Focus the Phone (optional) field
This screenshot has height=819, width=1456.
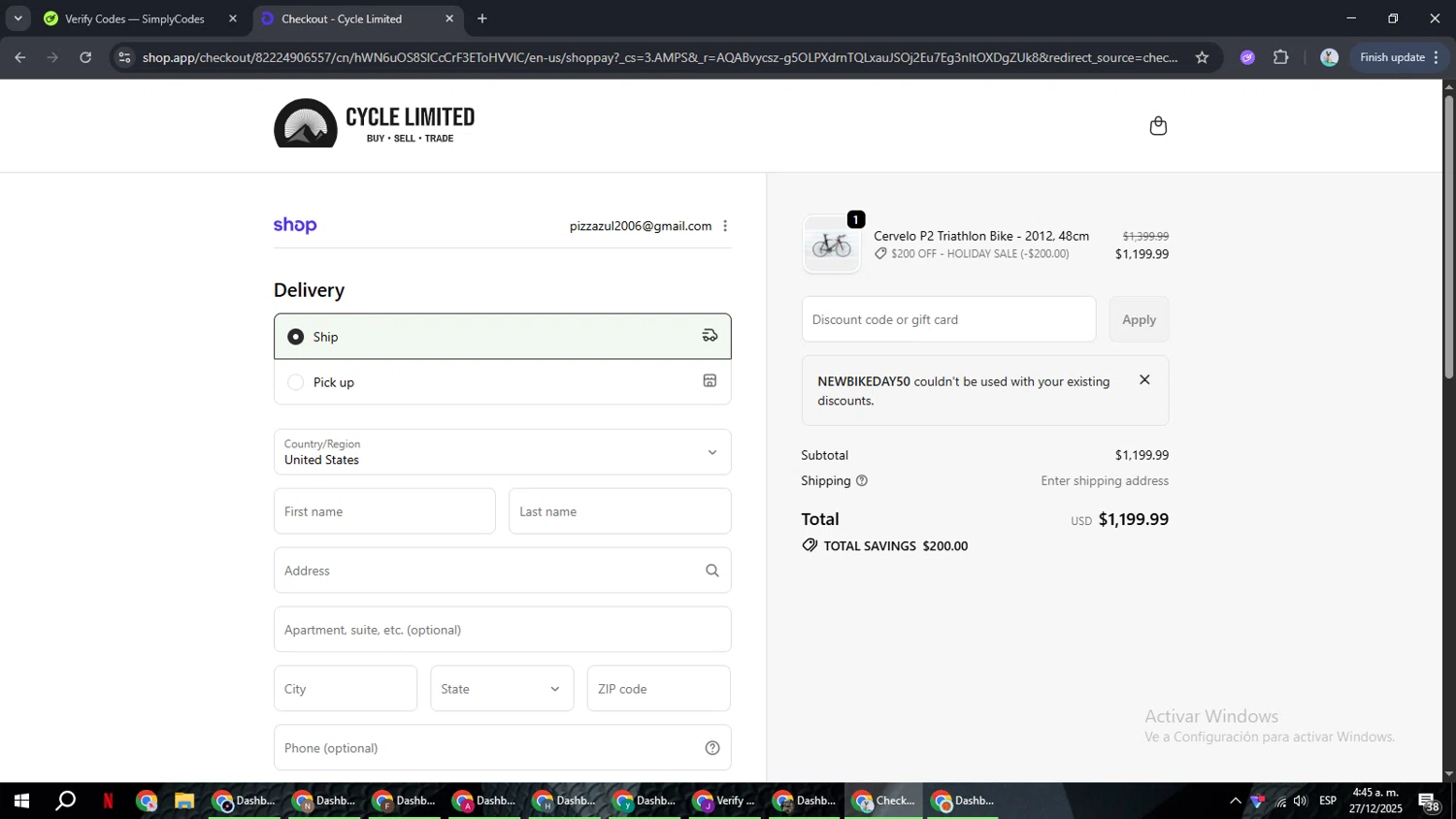(502, 748)
